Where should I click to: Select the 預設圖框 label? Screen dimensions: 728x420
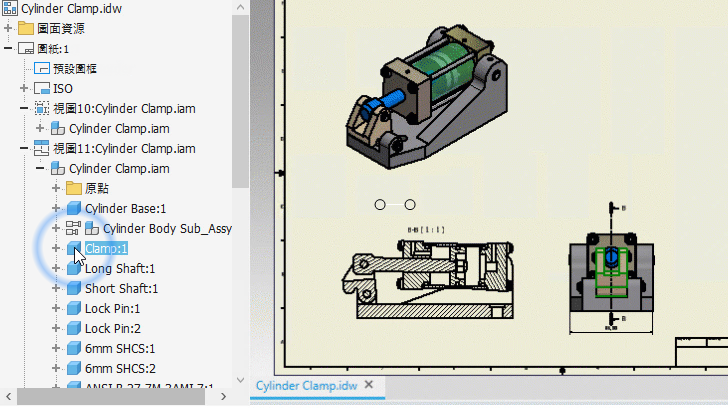[75, 69]
